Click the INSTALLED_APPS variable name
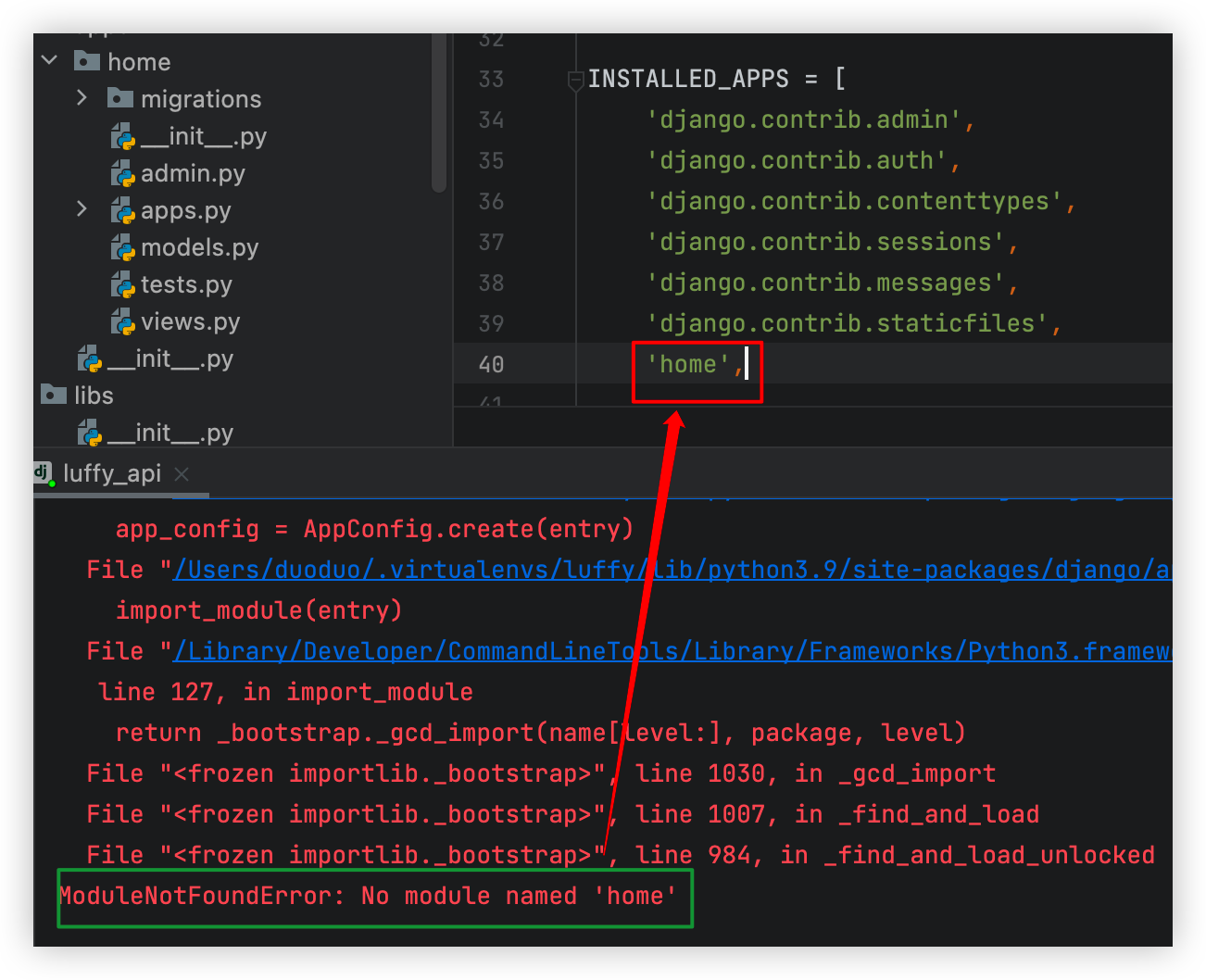 688,80
